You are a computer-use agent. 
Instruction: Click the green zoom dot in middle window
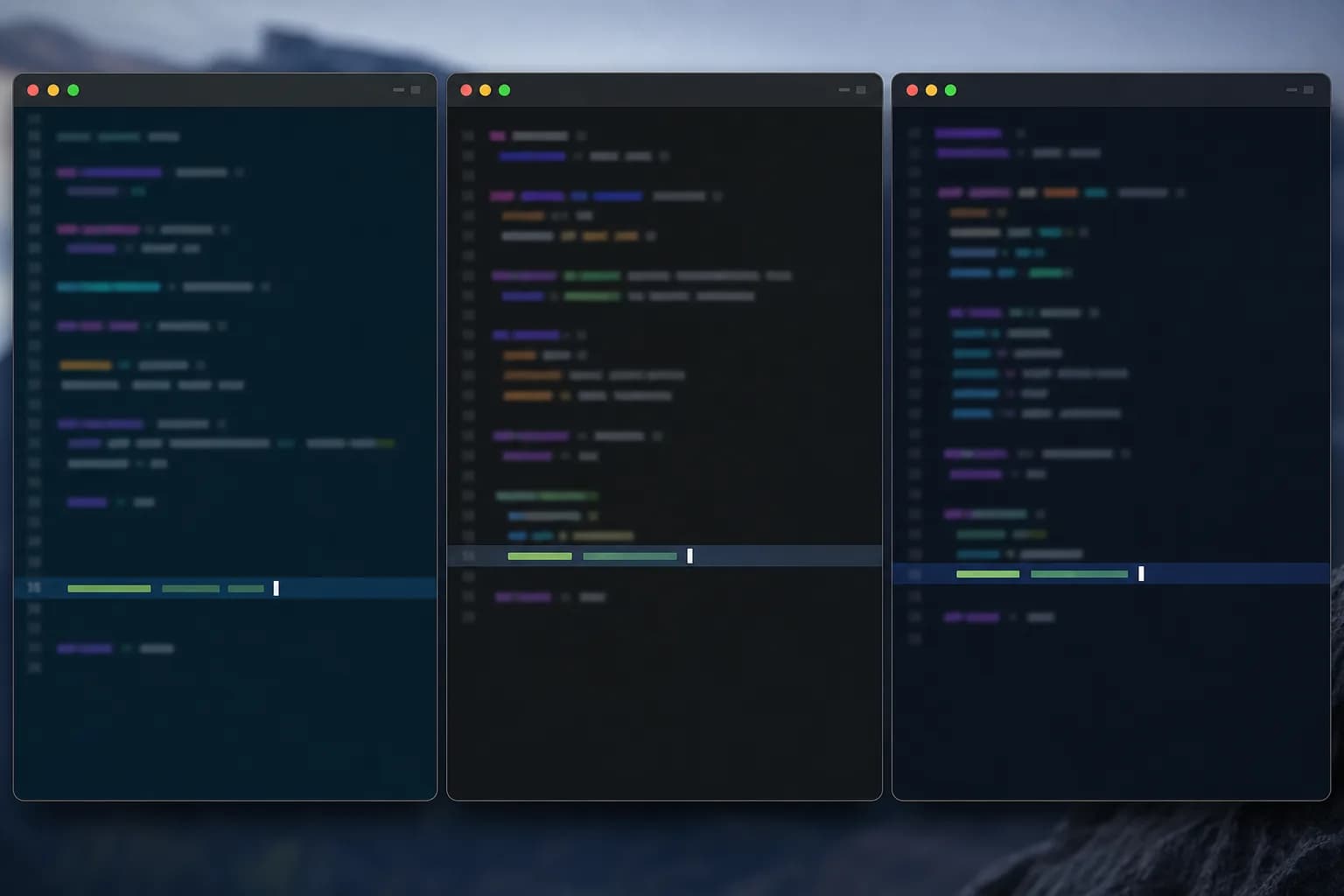(505, 90)
